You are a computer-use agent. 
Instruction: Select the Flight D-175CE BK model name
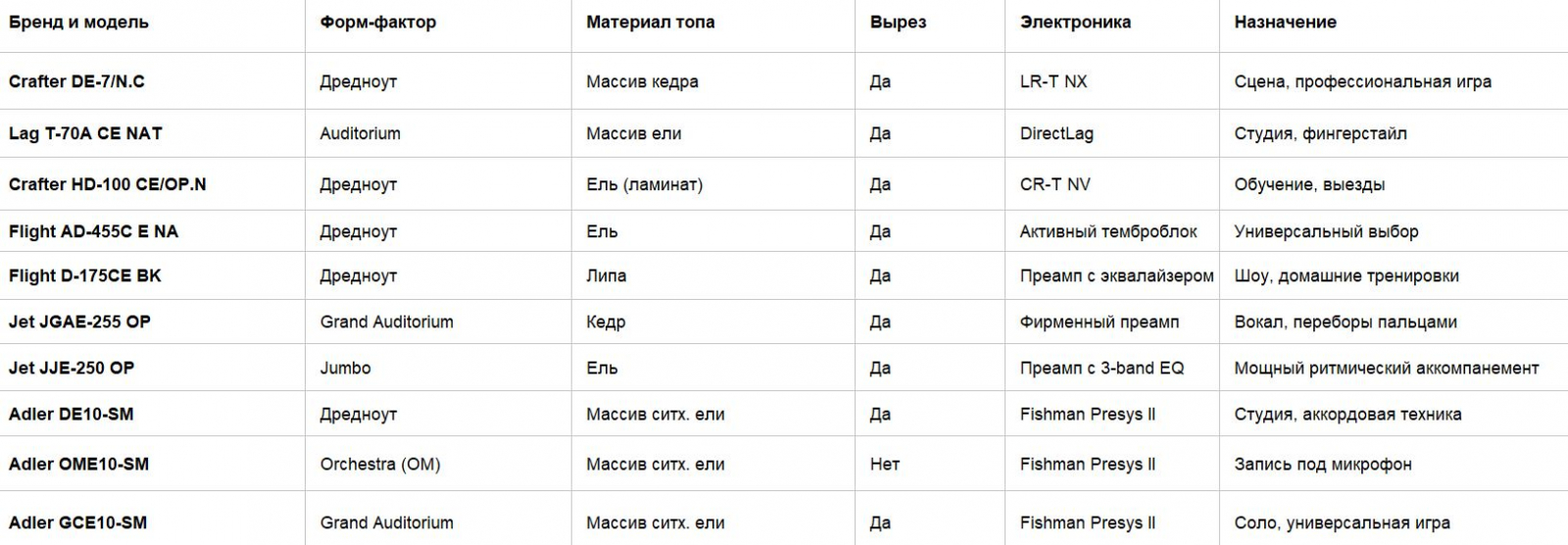(x=84, y=275)
